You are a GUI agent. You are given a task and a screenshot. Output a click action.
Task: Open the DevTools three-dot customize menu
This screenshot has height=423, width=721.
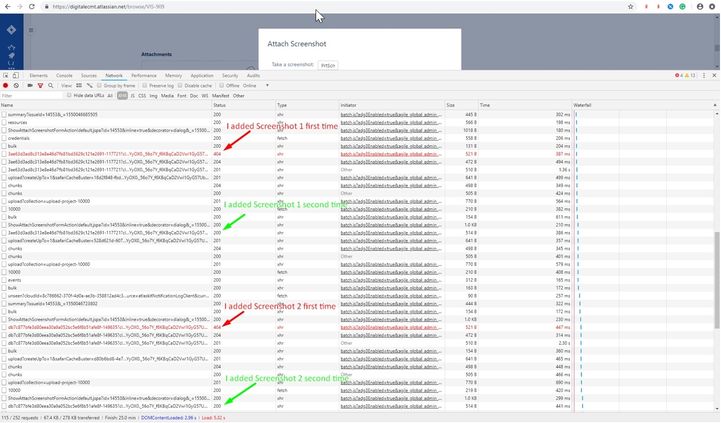point(704,75)
